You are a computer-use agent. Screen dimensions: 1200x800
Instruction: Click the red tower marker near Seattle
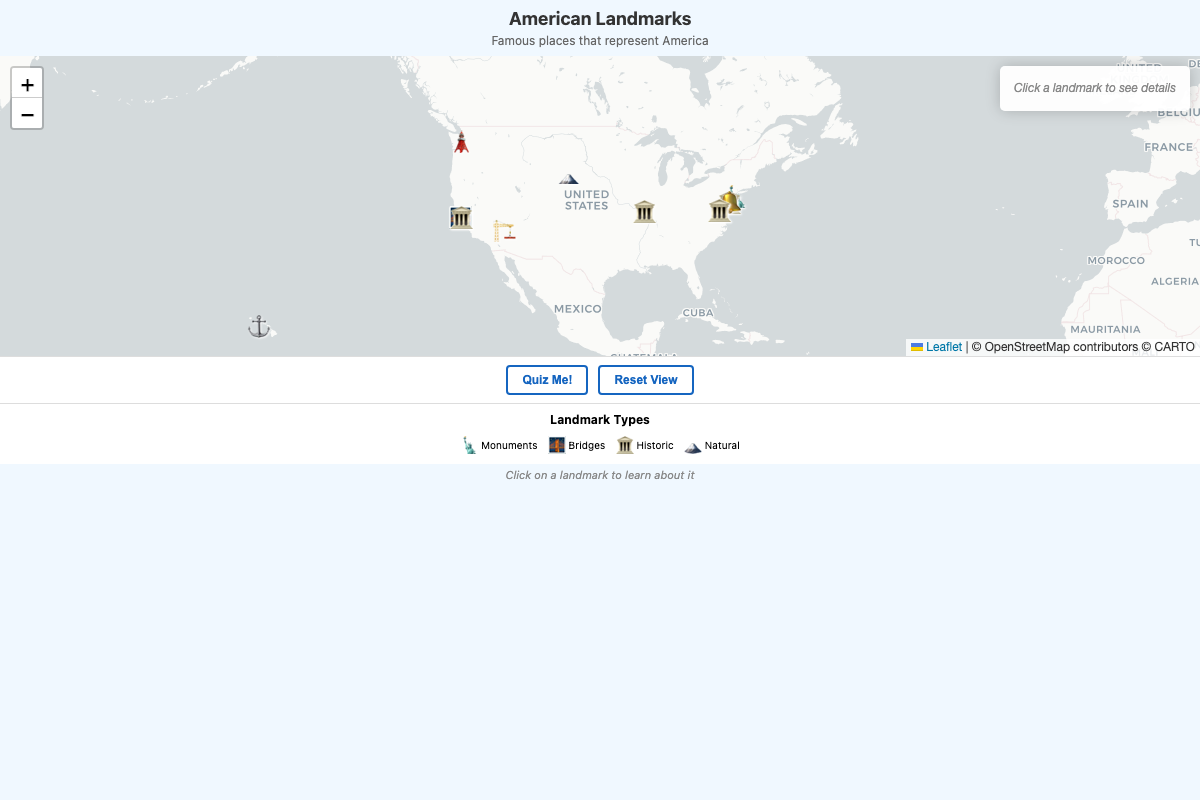(x=461, y=142)
